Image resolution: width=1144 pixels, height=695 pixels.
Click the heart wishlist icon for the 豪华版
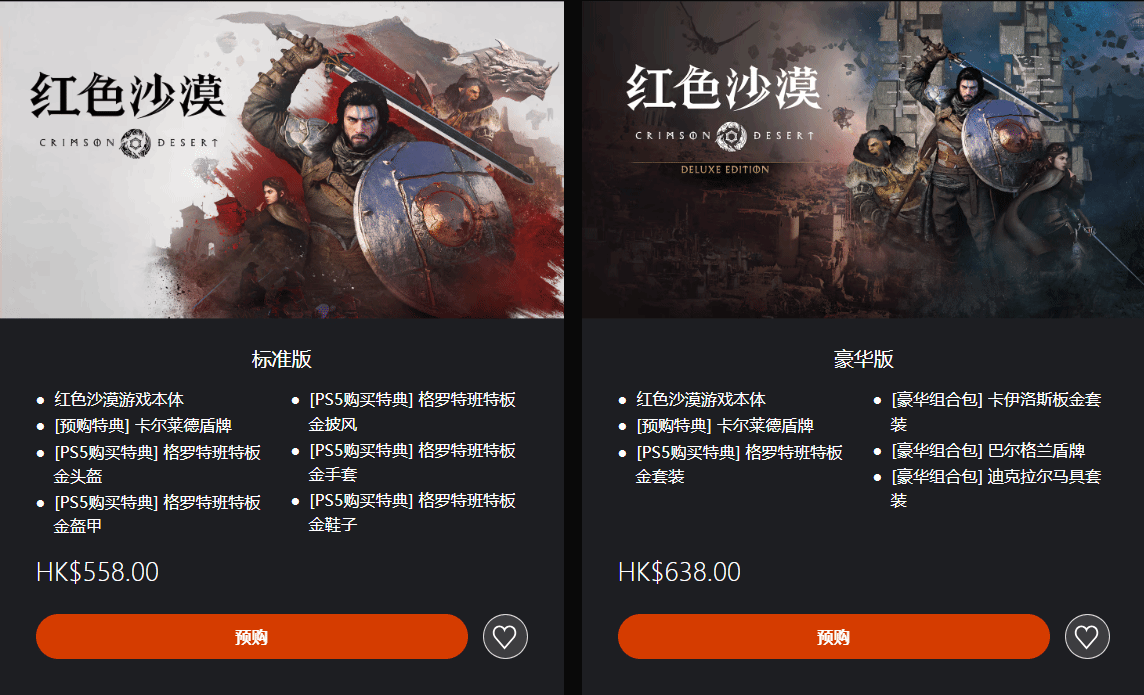coord(1087,637)
